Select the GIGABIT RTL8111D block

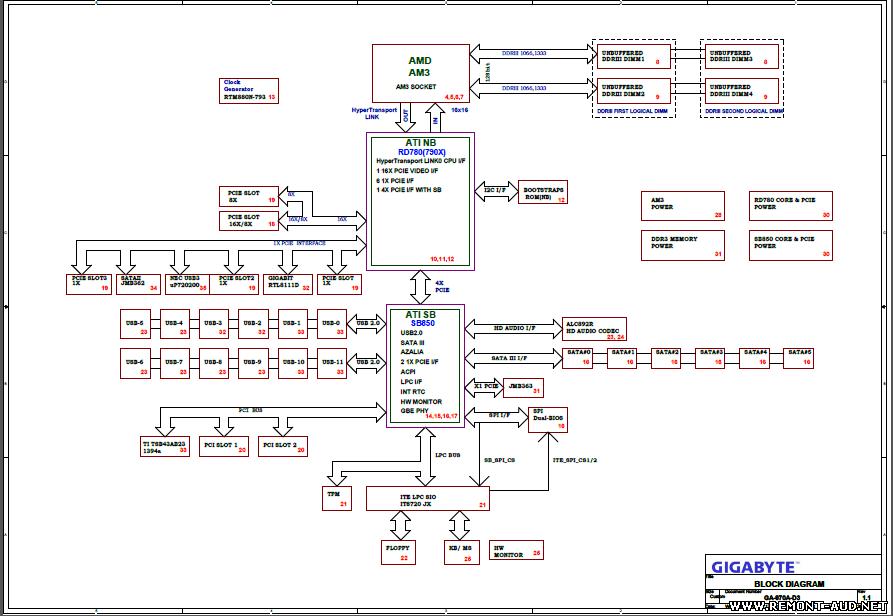click(289, 282)
